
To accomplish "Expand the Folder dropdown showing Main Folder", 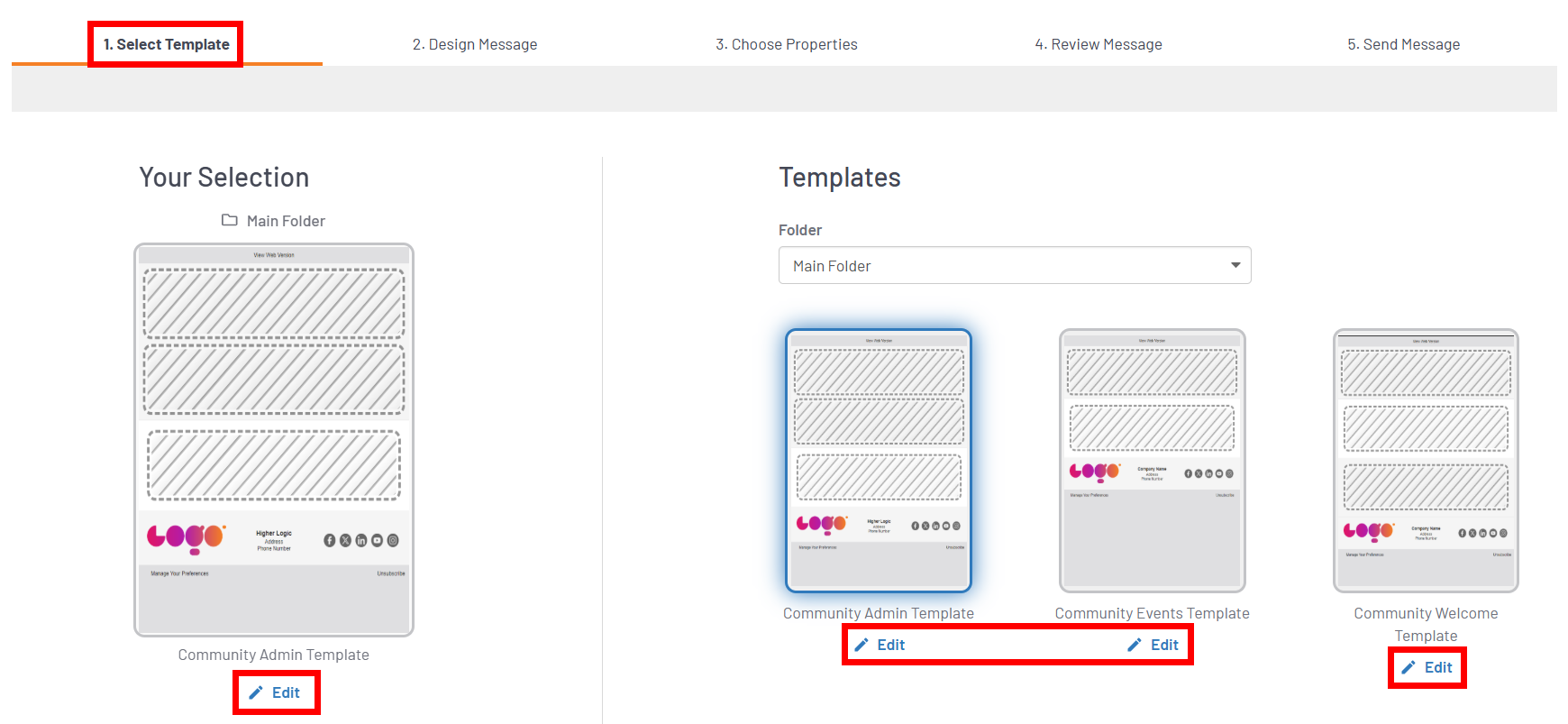I will 1014,266.
